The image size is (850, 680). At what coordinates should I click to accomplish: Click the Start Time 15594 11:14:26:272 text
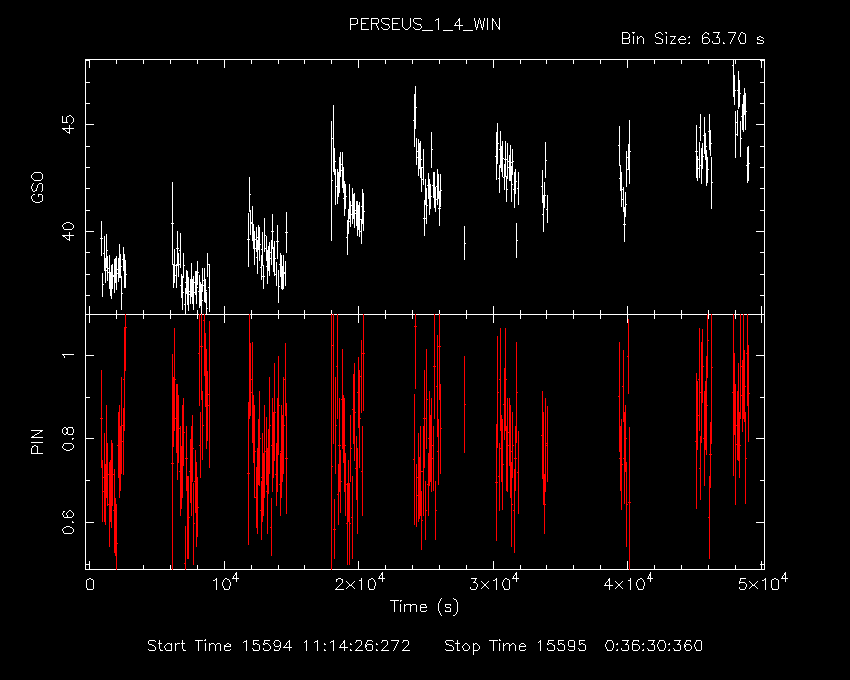pyautogui.click(x=279, y=646)
